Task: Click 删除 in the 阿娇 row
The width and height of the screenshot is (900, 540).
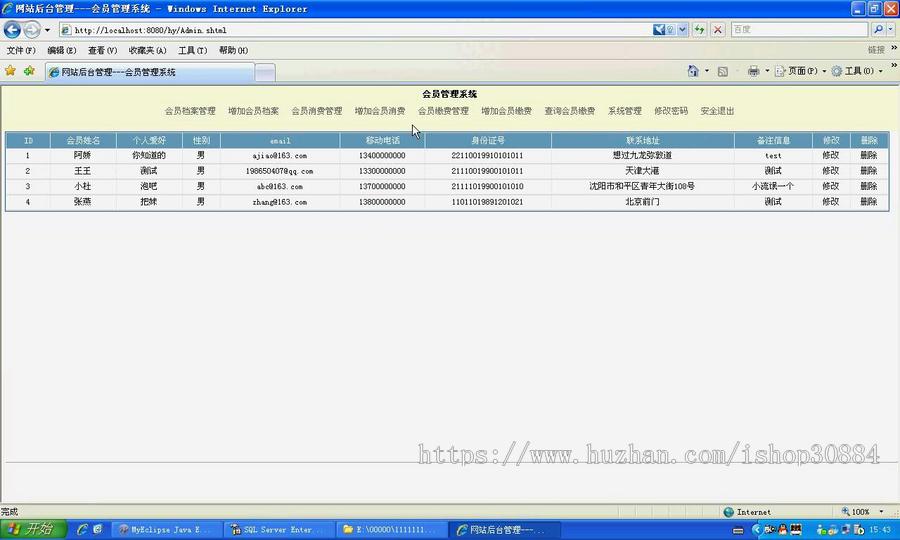Action: pos(868,156)
